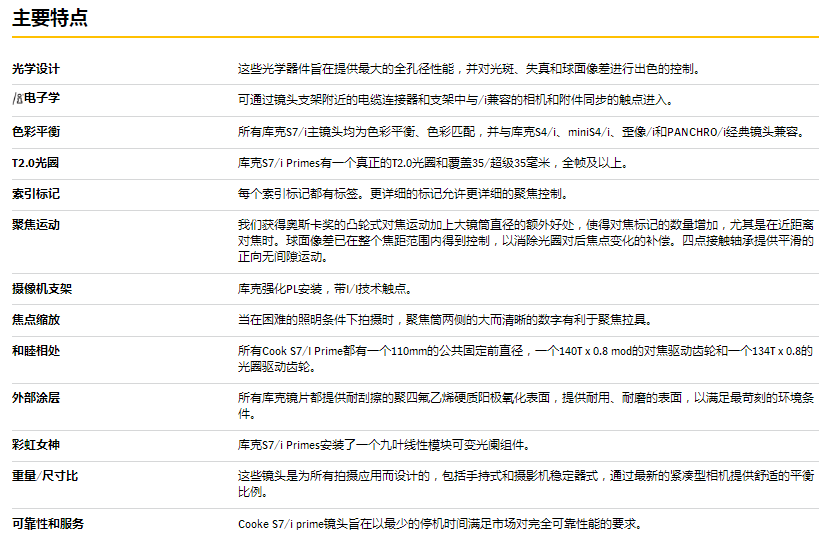Image resolution: width=822 pixels, height=535 pixels.
Task: Click the description mentioning 库克强化PL安装
Action: pos(324,289)
